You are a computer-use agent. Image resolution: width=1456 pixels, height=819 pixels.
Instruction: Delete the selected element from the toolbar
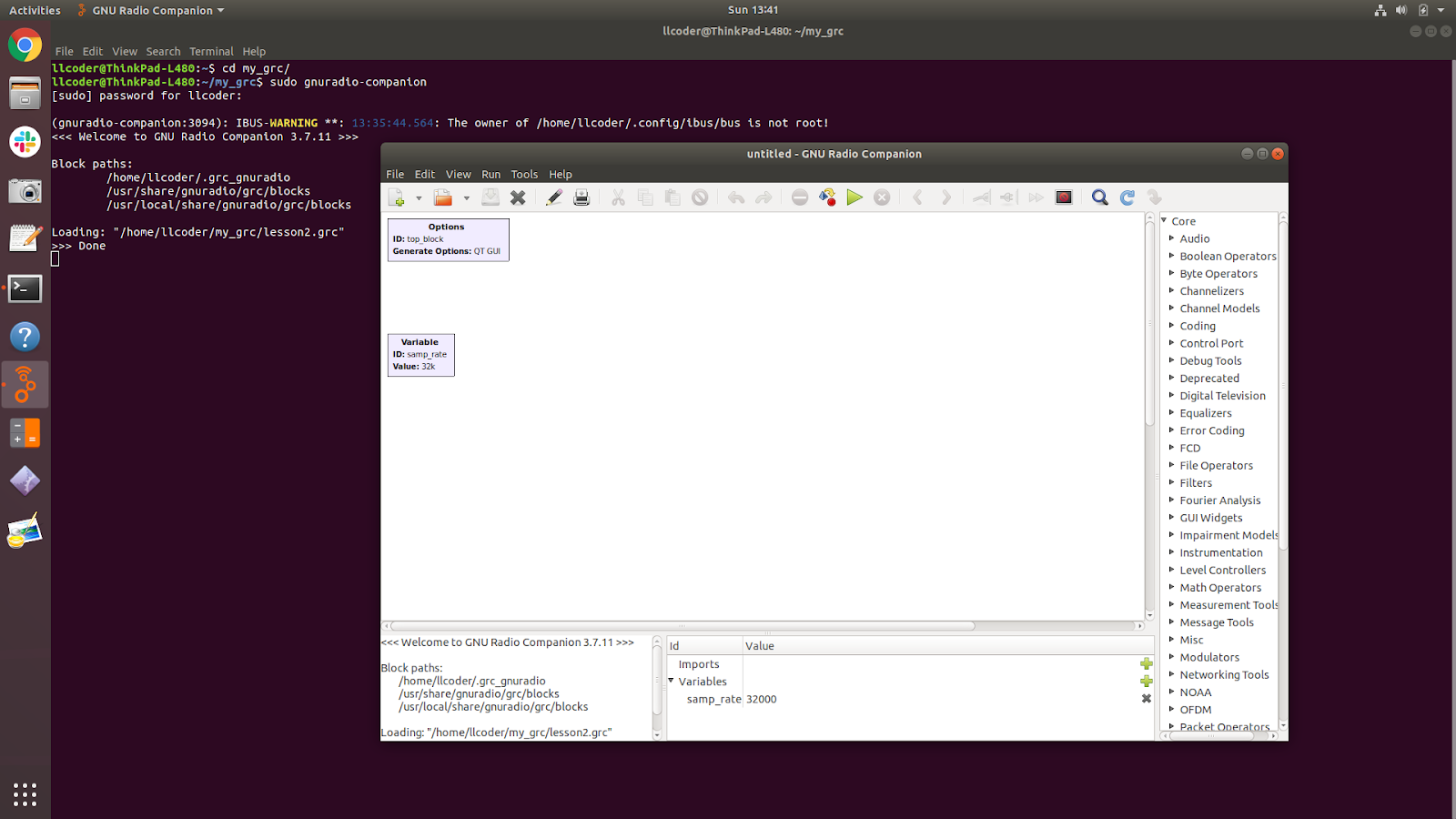700,197
